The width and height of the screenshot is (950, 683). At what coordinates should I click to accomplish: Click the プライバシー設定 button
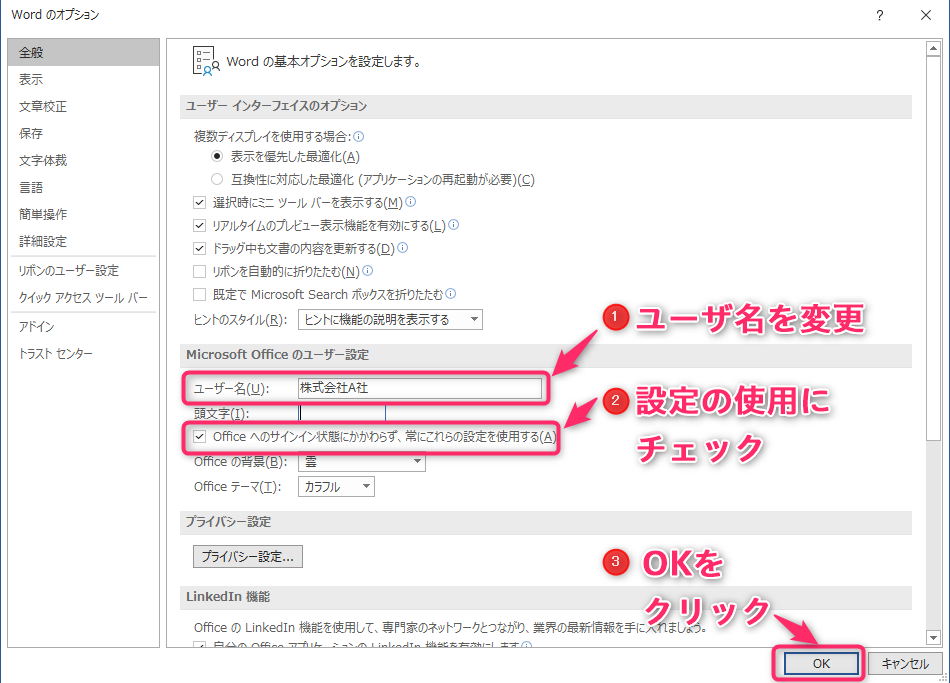click(x=248, y=556)
